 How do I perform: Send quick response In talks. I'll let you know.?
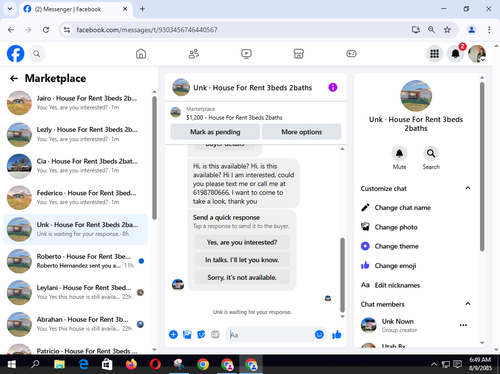[242, 260]
